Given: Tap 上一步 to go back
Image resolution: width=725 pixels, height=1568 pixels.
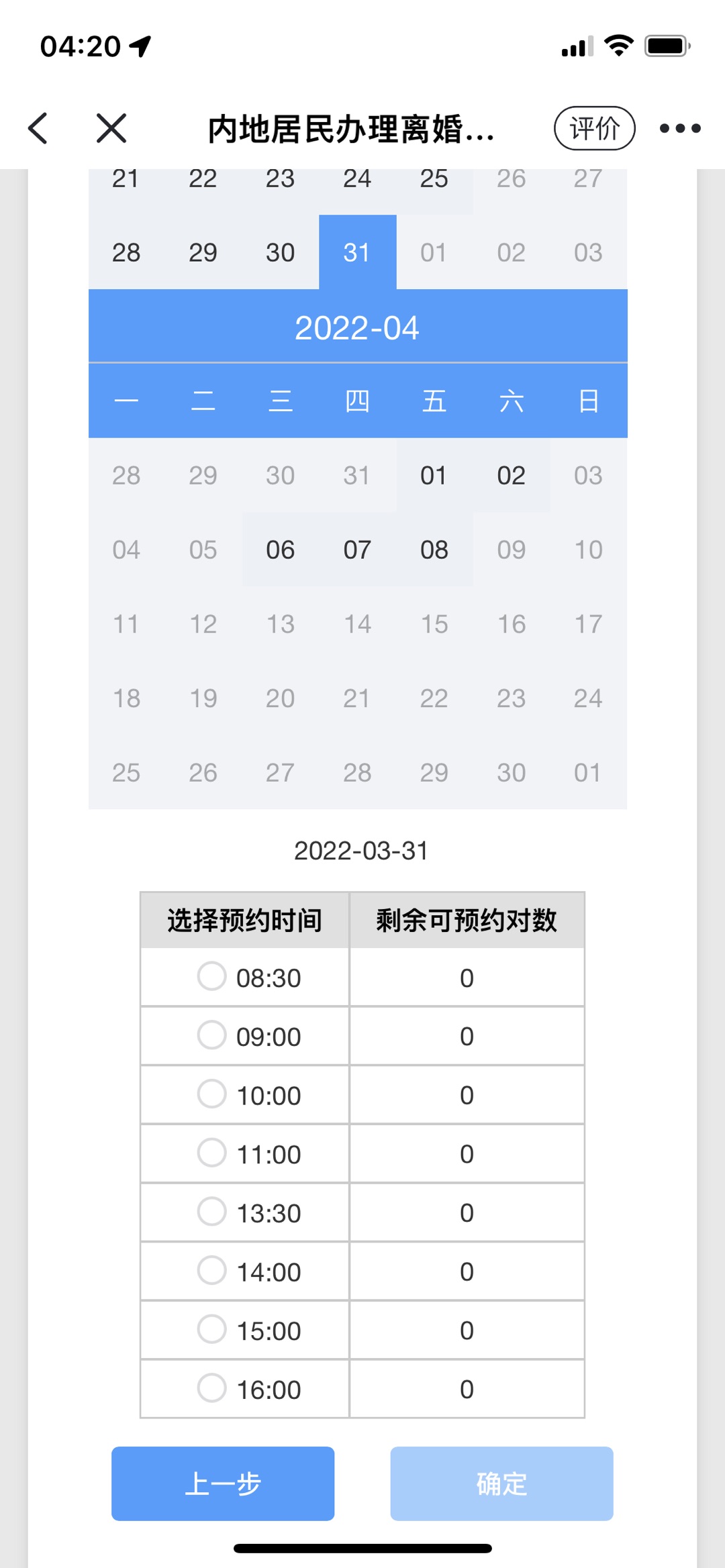Looking at the screenshot, I should (x=223, y=1483).
